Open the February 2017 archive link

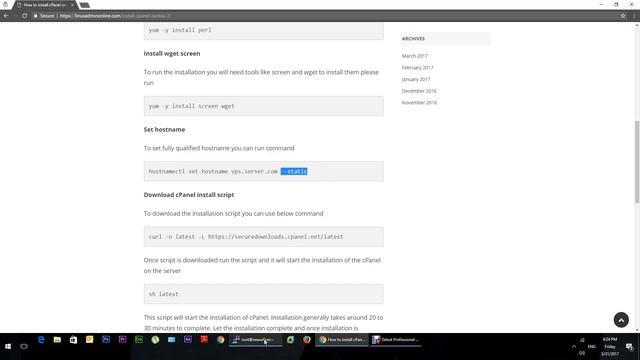point(418,67)
